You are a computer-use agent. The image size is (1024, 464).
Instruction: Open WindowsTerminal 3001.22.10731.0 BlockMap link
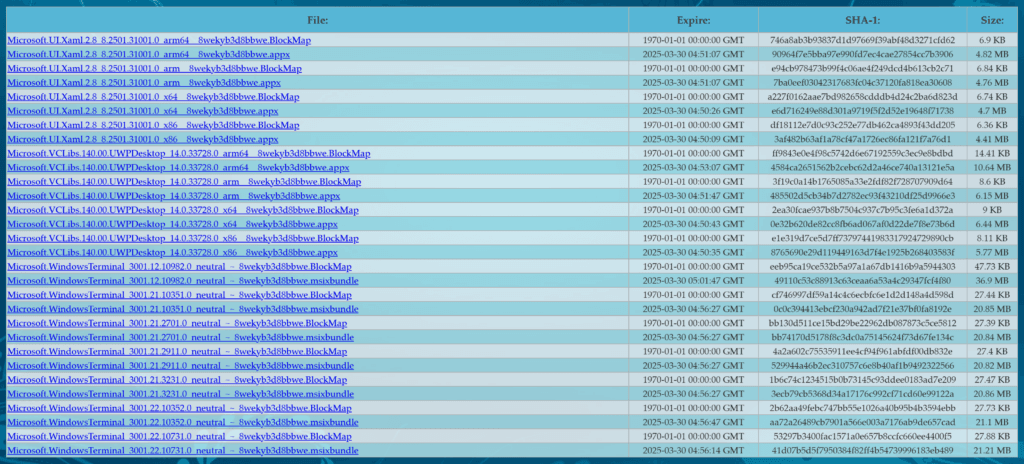click(179, 437)
